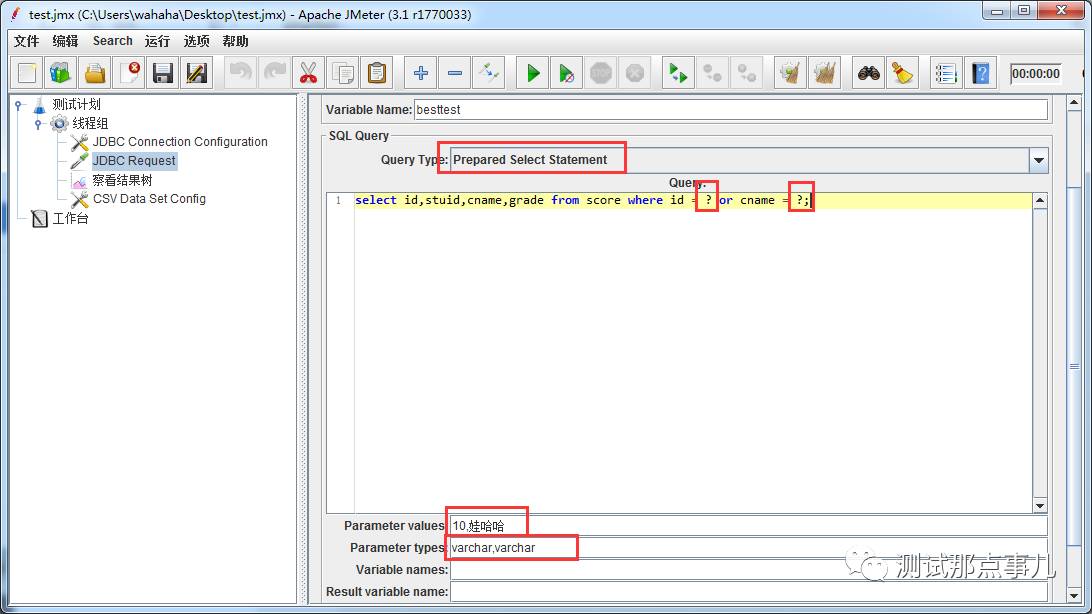Click the Parameter values field

pos(749,526)
